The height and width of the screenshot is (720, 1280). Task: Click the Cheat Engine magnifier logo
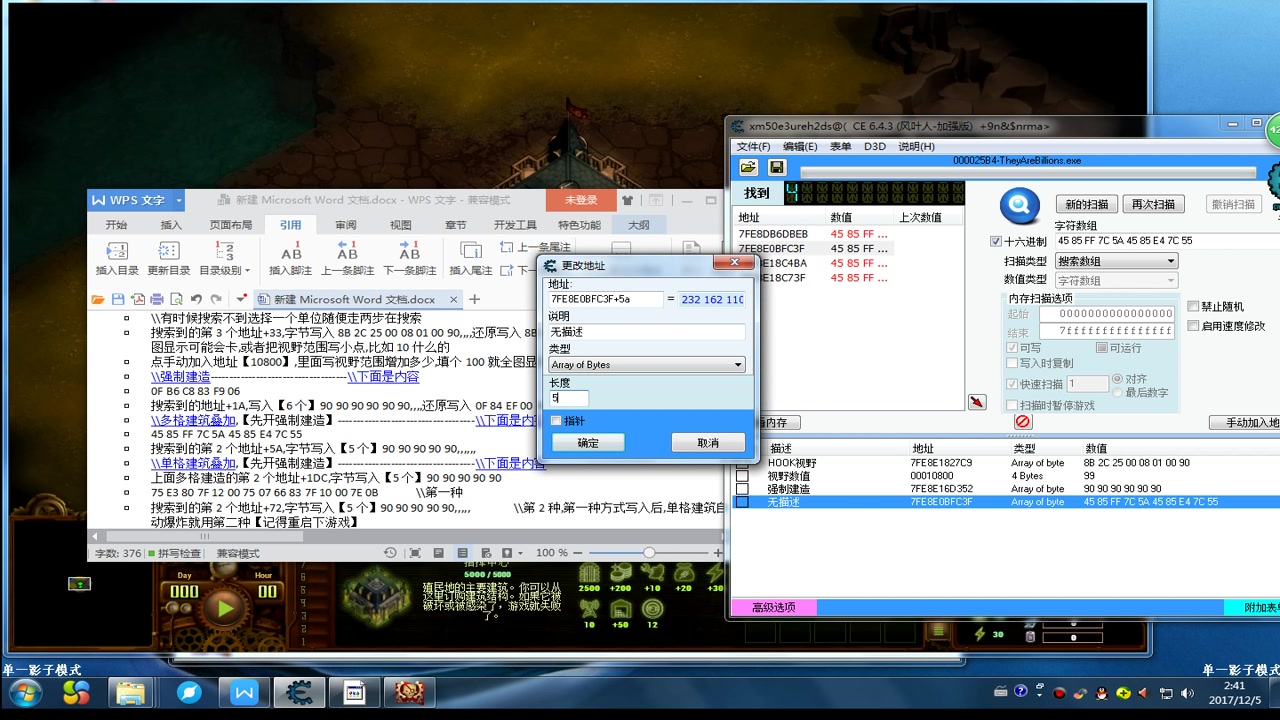(x=1020, y=205)
